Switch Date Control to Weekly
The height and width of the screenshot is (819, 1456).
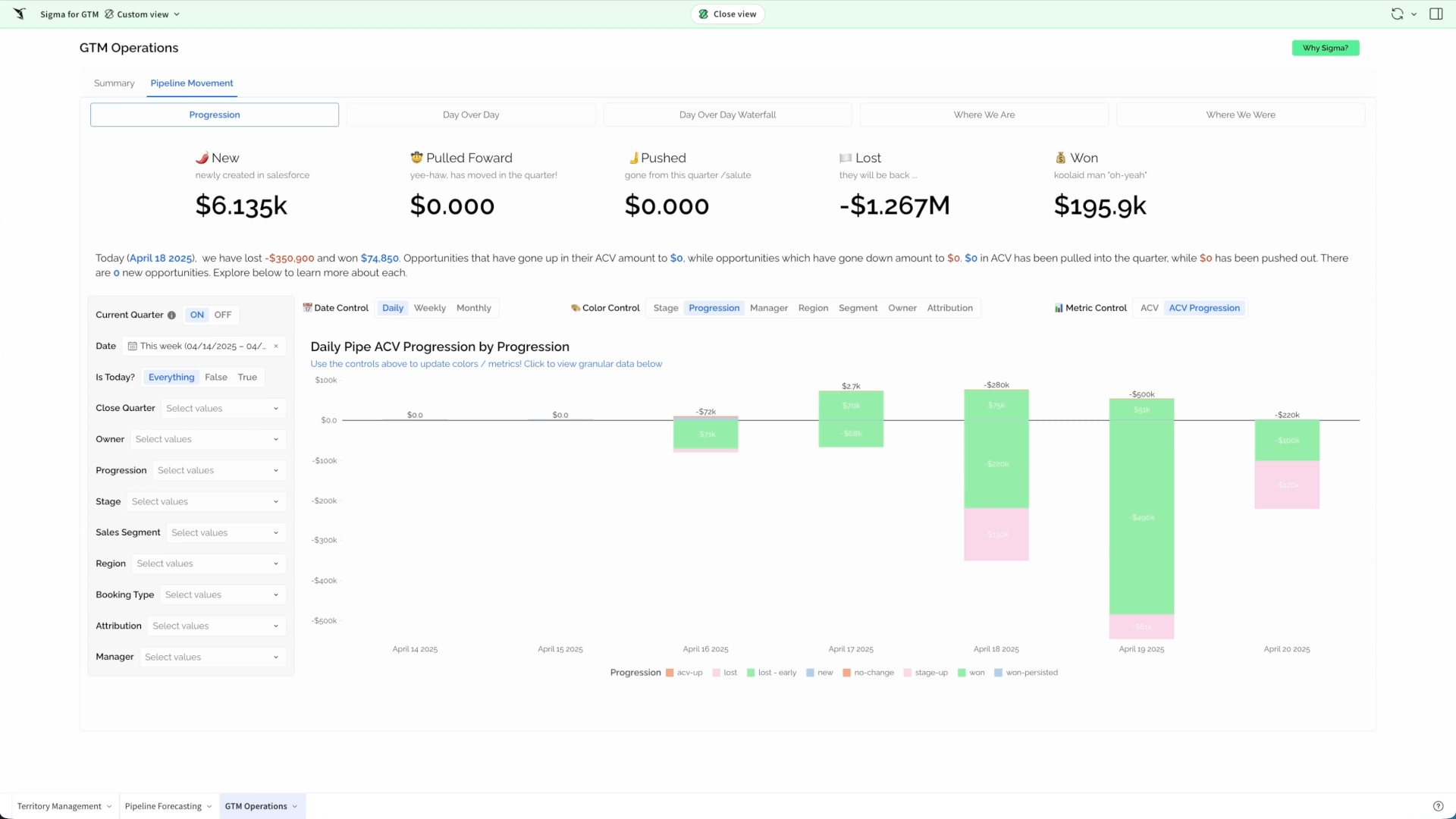[x=430, y=308]
